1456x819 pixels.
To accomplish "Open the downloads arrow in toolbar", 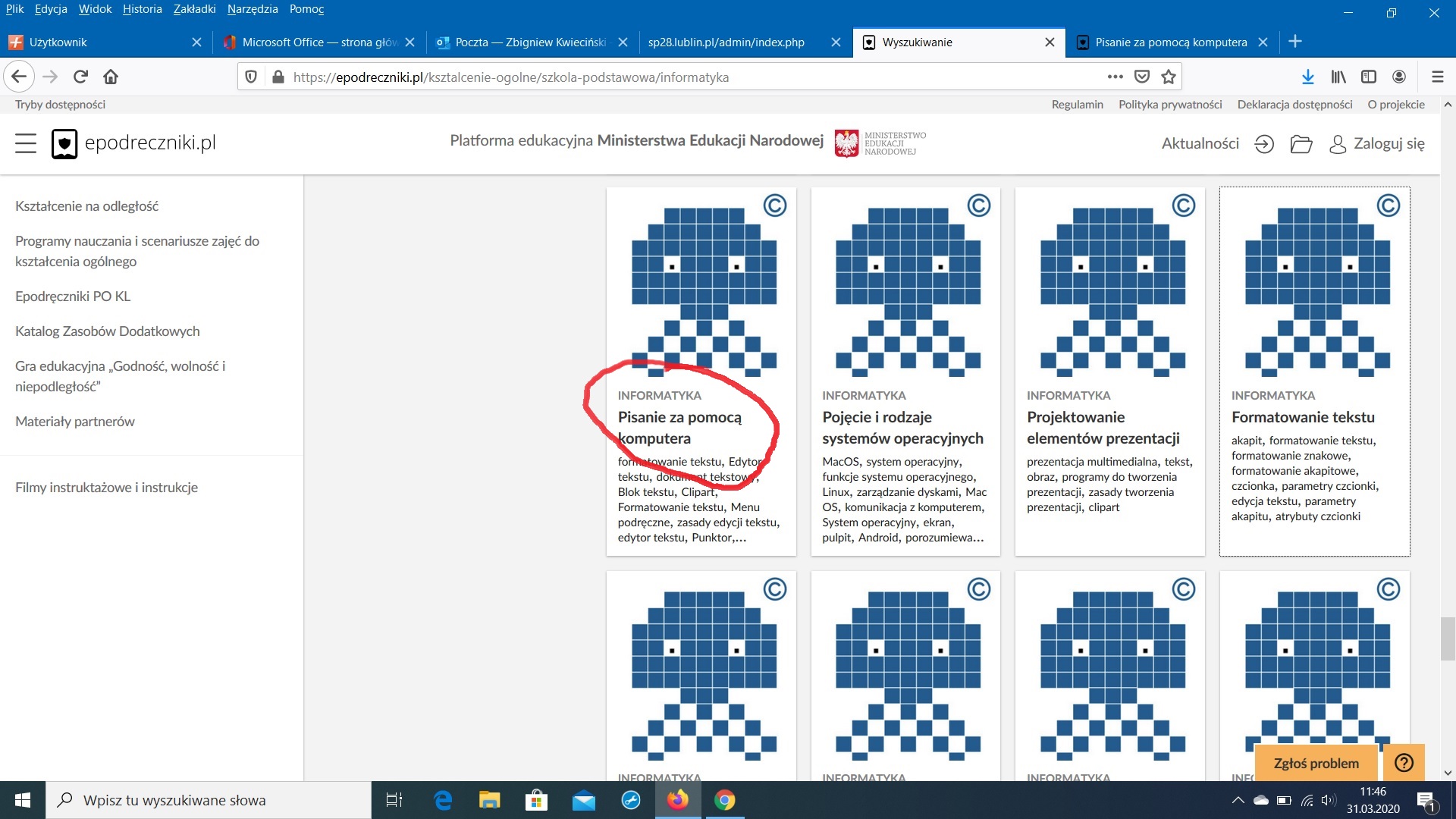I will pyautogui.click(x=1307, y=77).
